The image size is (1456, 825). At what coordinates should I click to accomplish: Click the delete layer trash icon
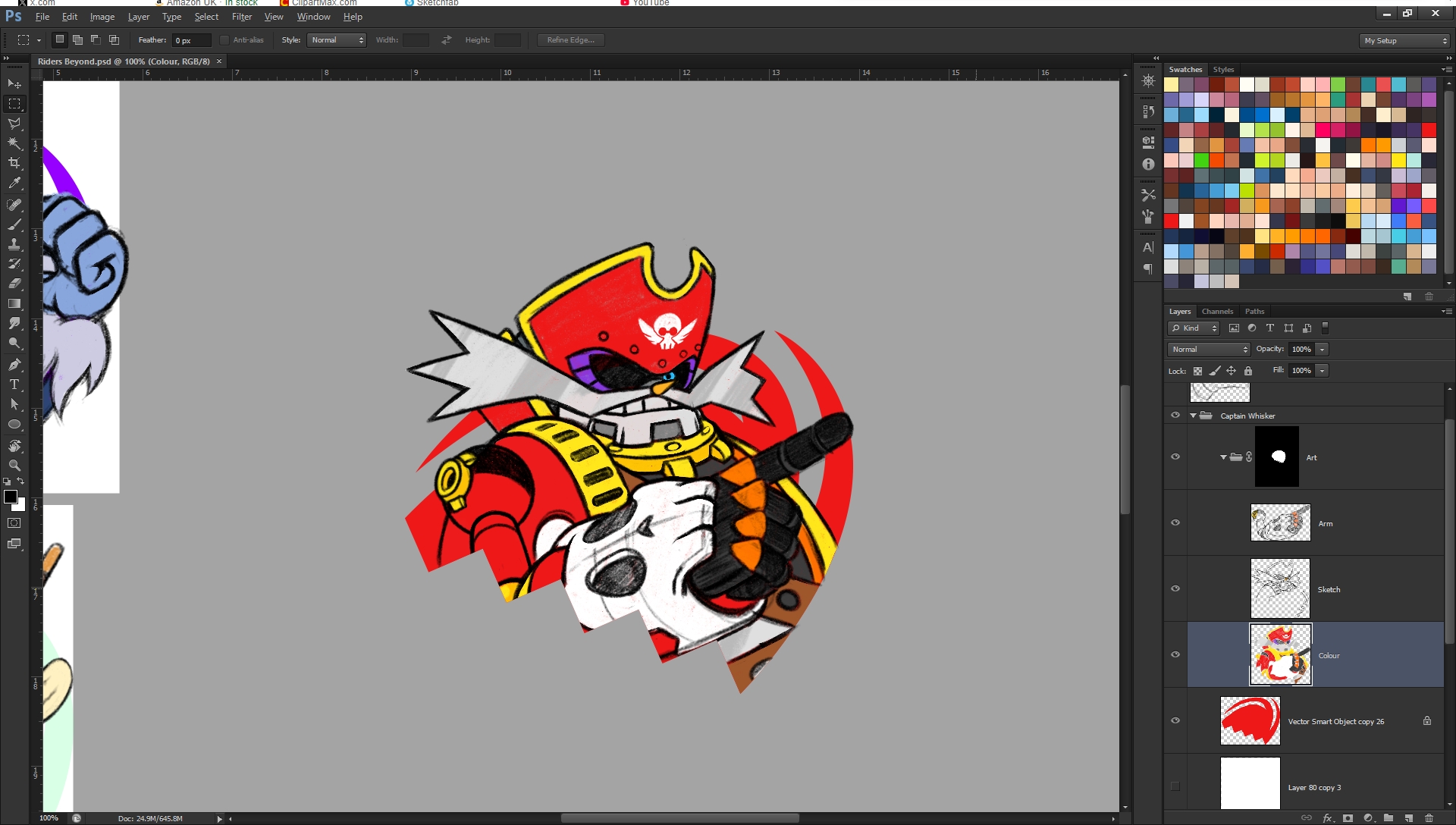(1429, 818)
